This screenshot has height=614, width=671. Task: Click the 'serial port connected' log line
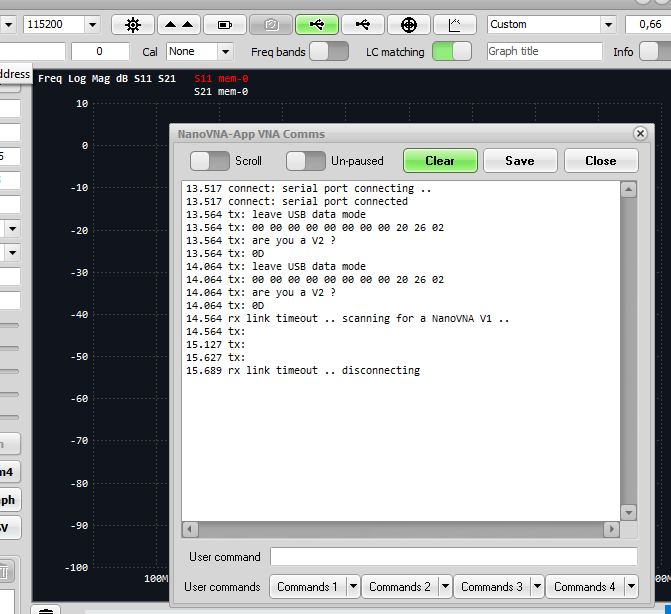point(297,201)
